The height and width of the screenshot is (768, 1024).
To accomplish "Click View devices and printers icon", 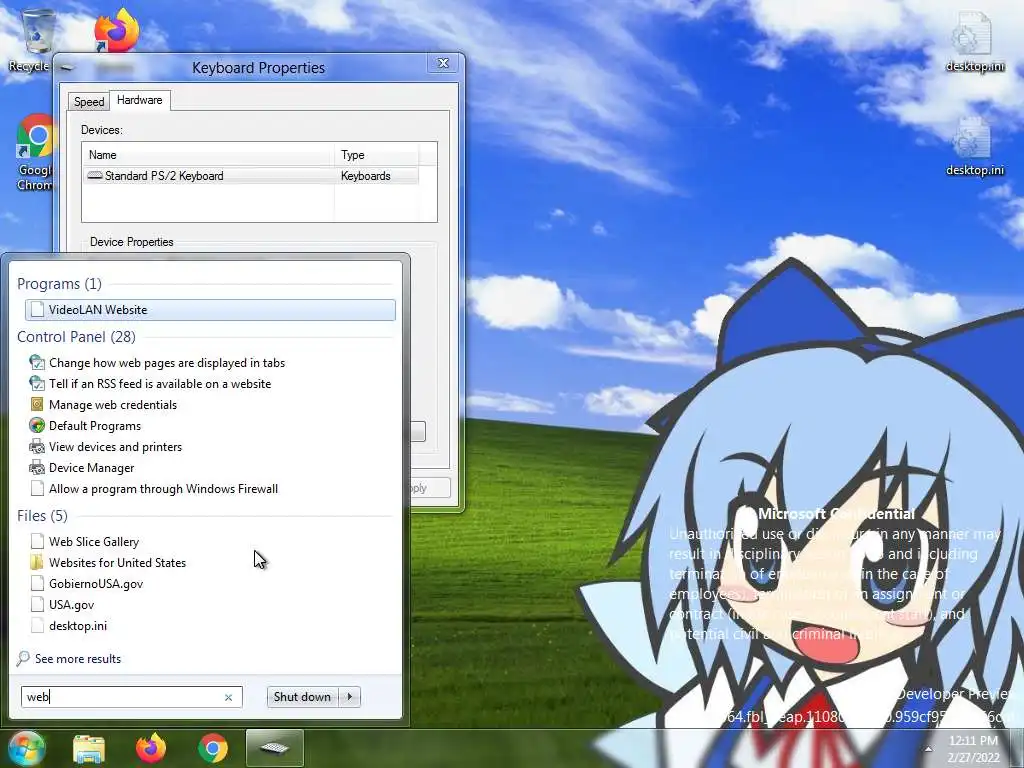I will point(37,447).
